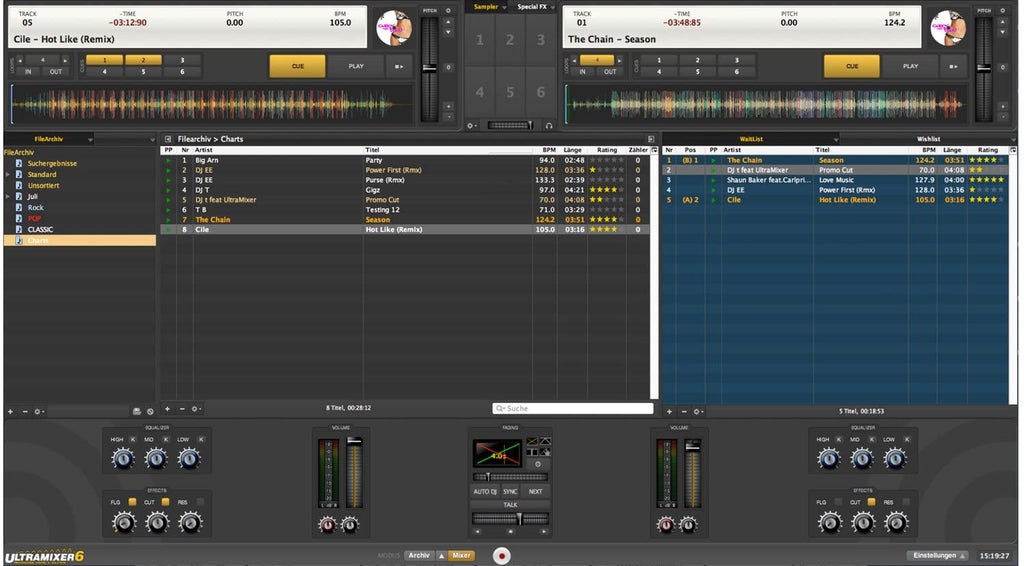Switch to Archiv mode
The image size is (1024, 566).
419,556
